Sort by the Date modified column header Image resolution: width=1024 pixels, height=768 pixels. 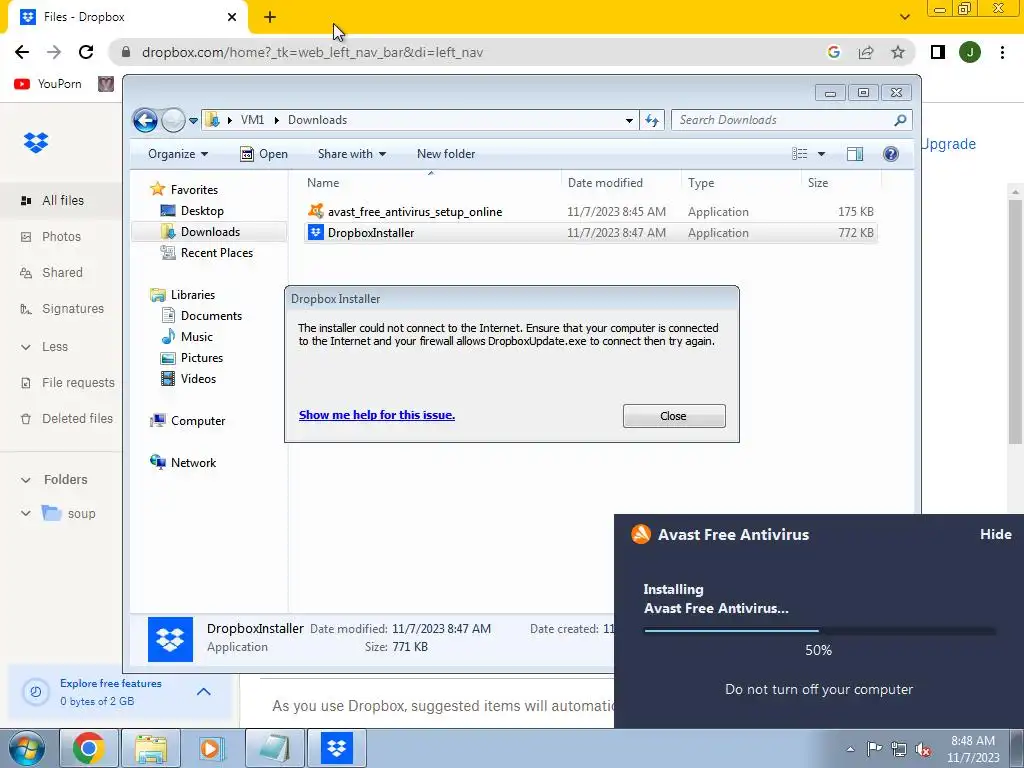(x=605, y=183)
